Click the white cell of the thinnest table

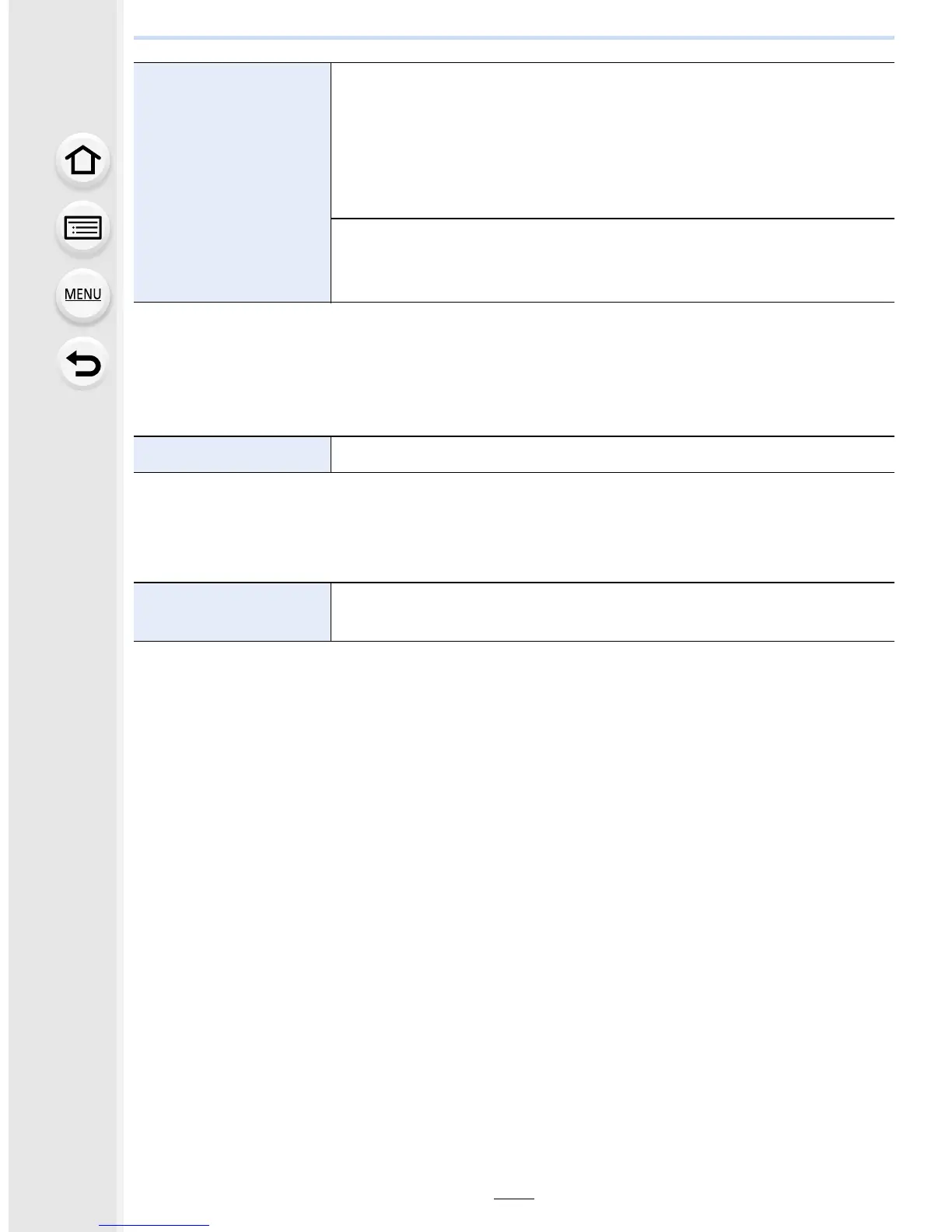[613, 454]
